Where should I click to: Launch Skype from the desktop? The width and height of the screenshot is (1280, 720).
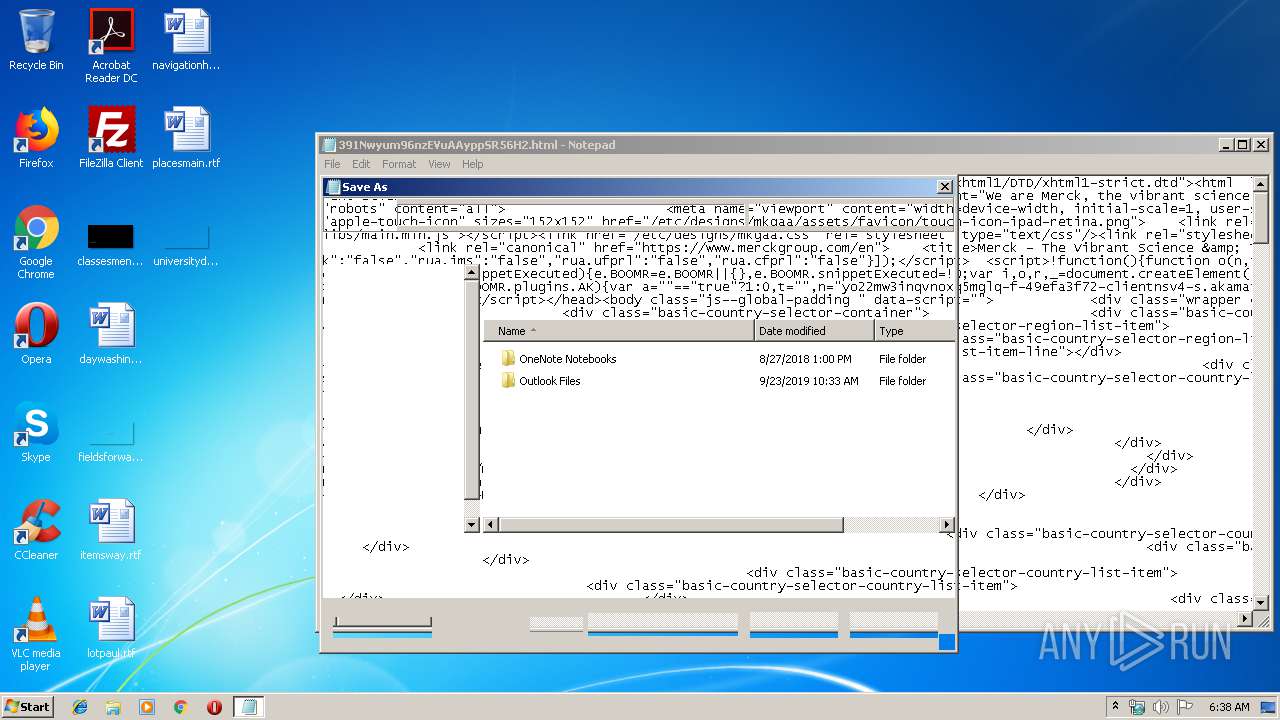point(36,432)
